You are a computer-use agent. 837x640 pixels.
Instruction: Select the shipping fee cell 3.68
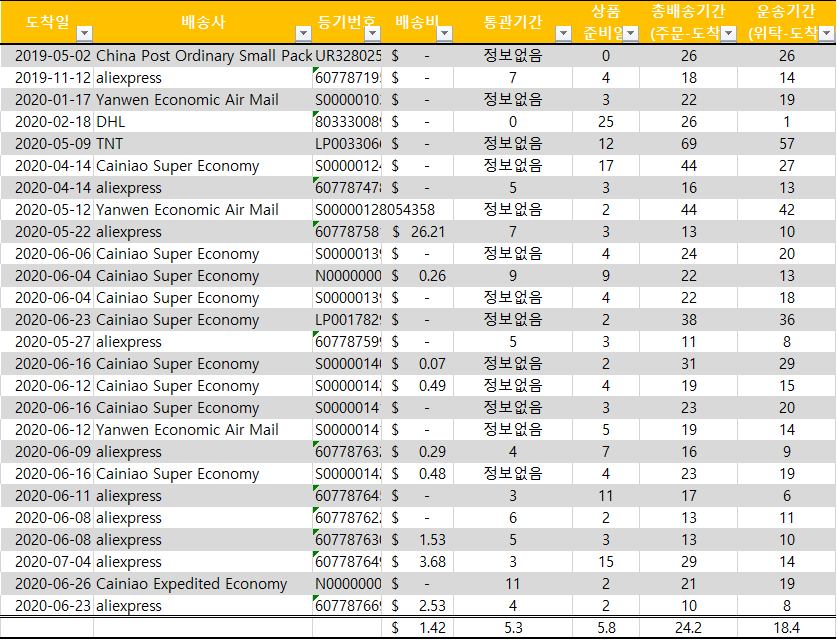418,562
